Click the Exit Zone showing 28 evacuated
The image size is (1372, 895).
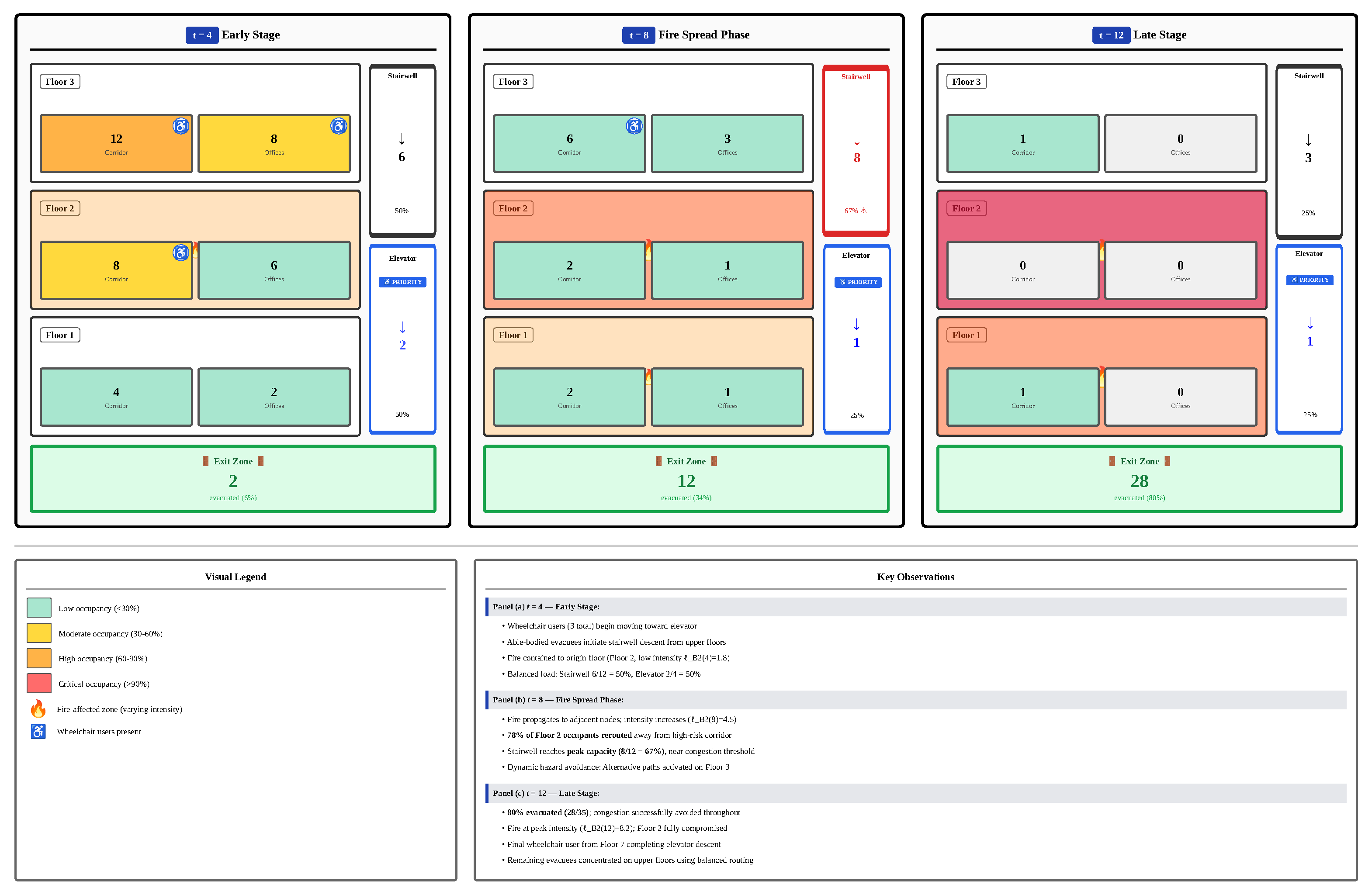tap(1139, 479)
